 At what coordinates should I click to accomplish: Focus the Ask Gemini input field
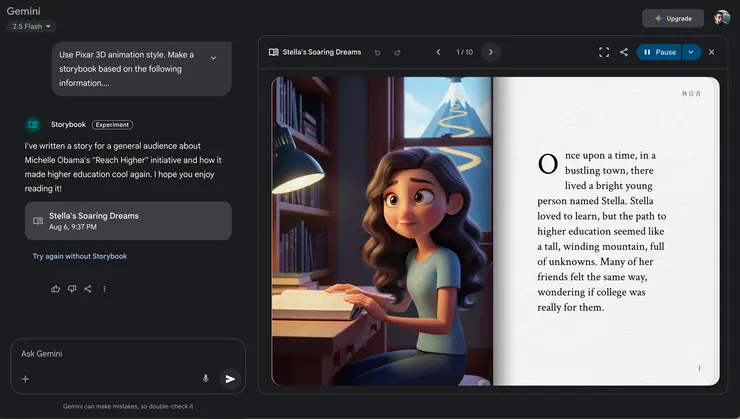(127, 354)
